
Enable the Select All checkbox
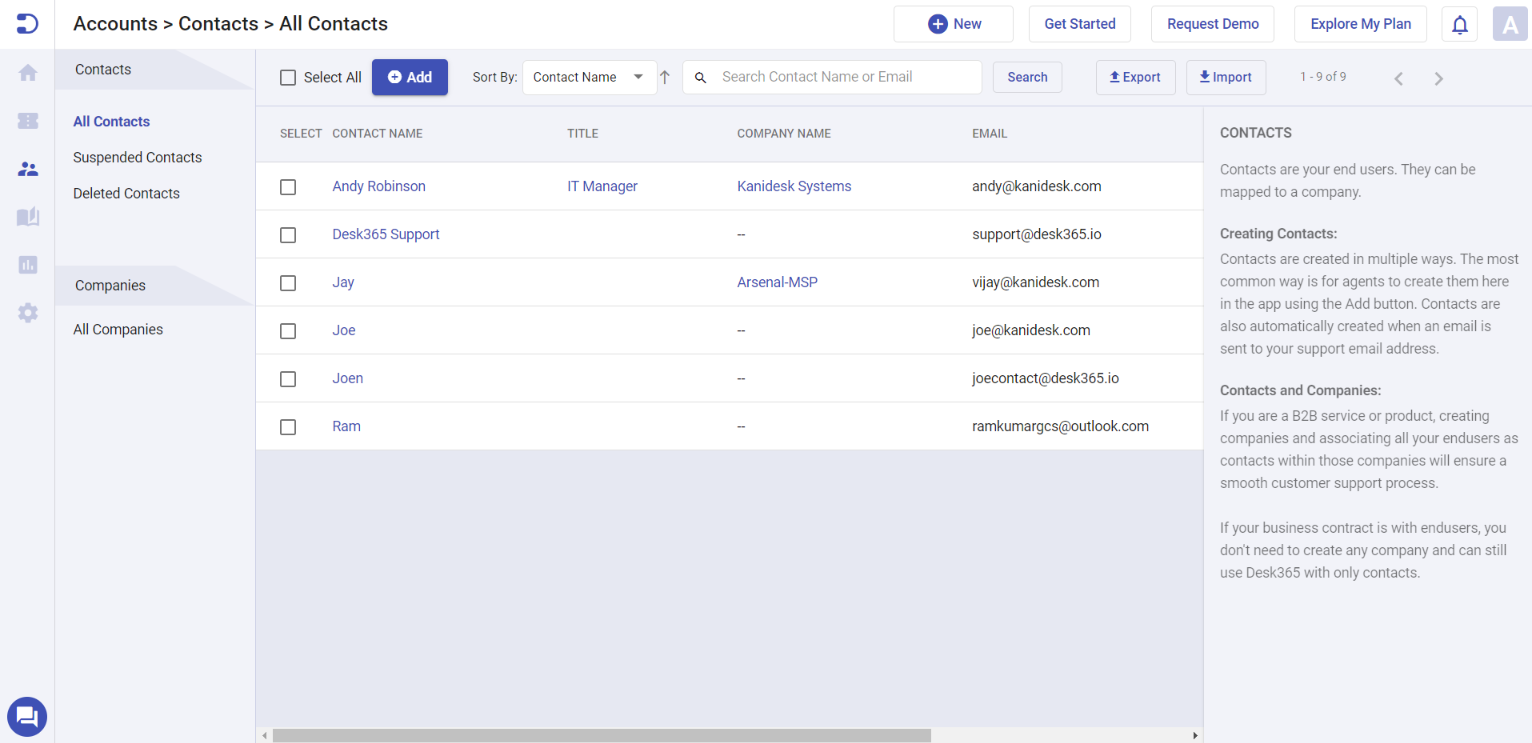[288, 76]
